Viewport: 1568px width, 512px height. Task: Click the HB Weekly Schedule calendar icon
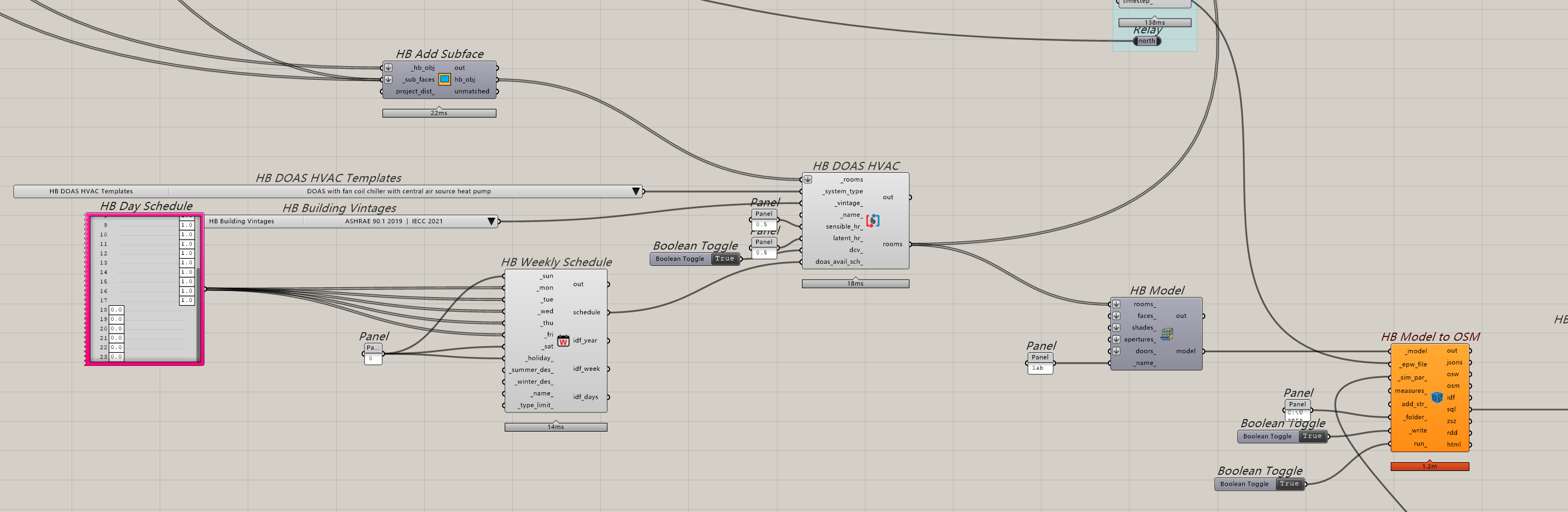pyautogui.click(x=563, y=340)
